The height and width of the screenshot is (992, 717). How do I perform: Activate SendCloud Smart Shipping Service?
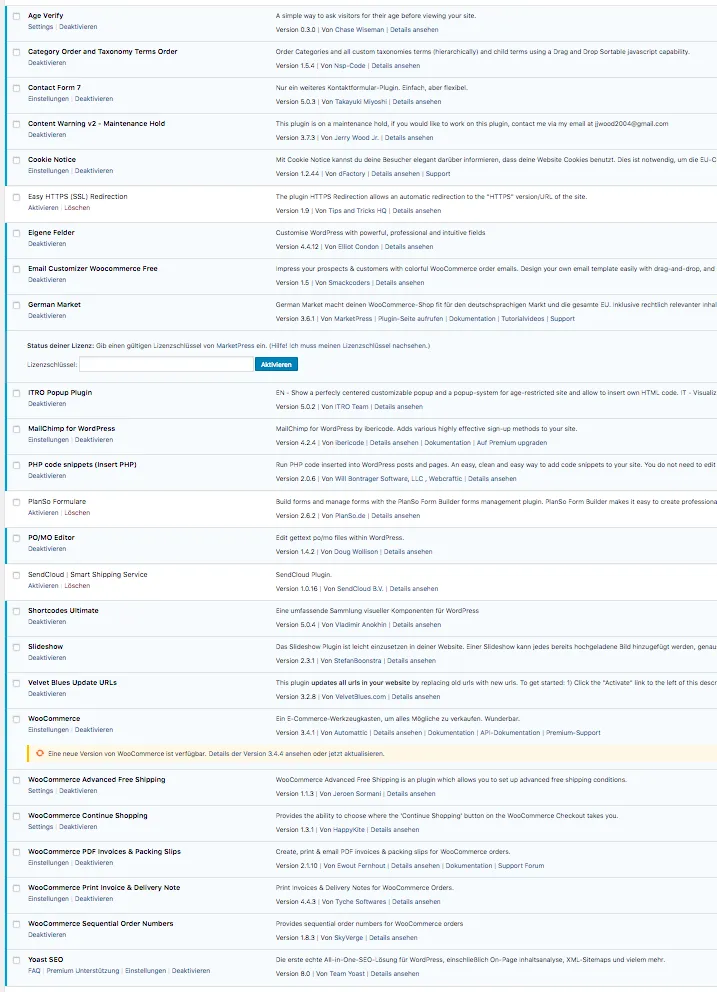(x=43, y=586)
